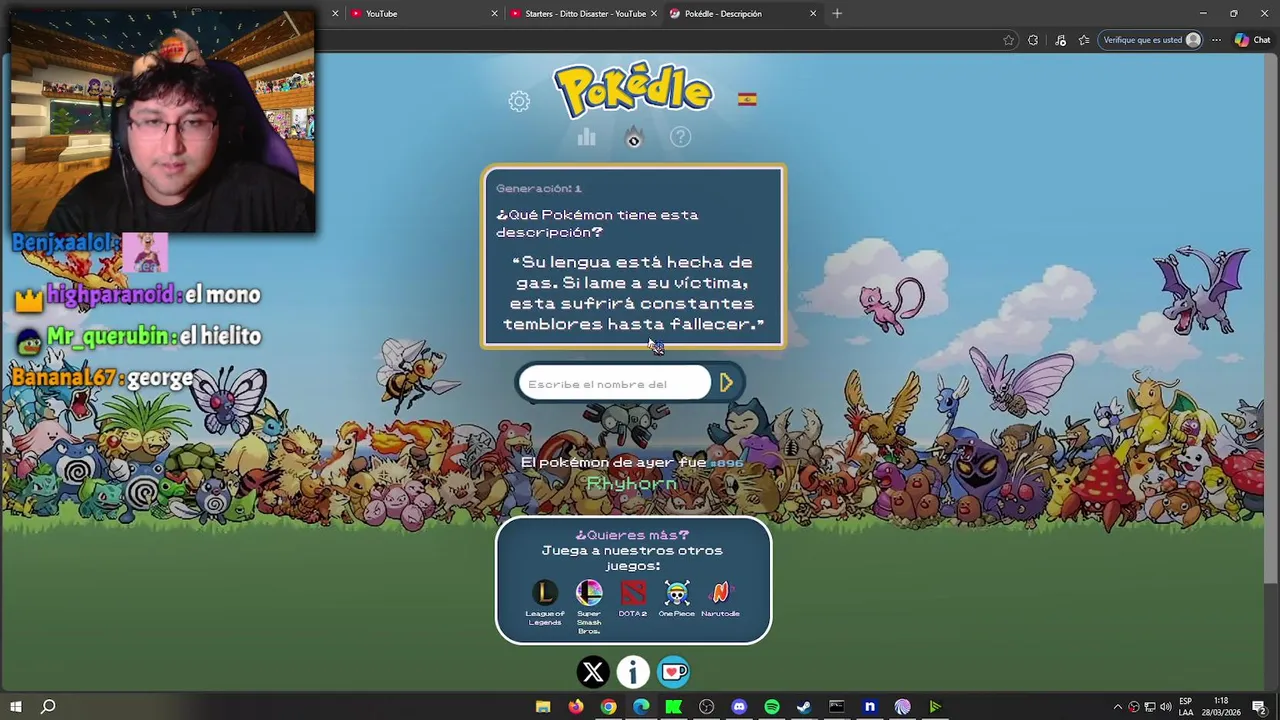Click the Verifique que es usted profile button
This screenshot has width=1280, height=720.
click(x=1151, y=40)
